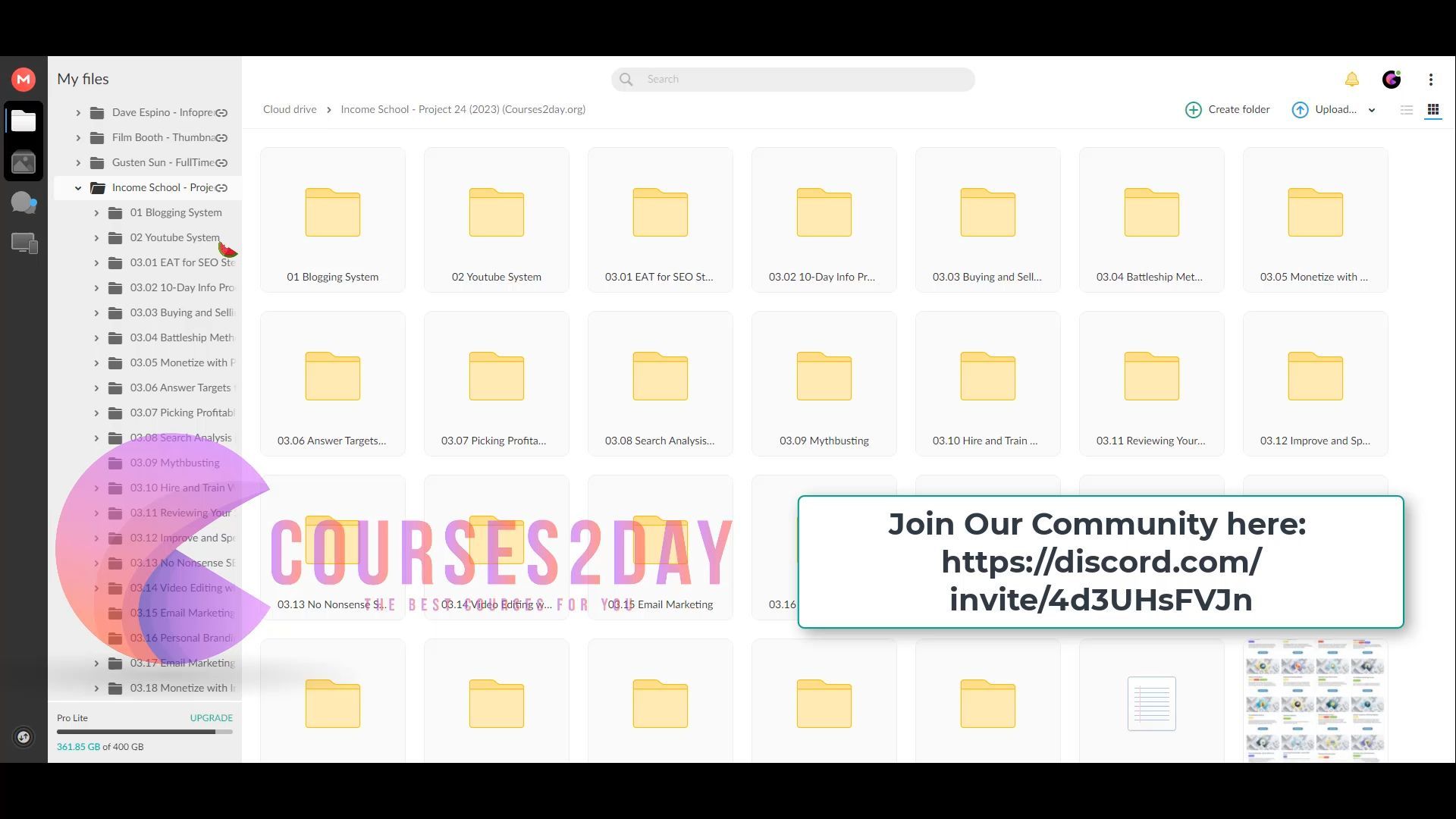
Task: Open the Chat bubbles sidebar icon
Action: [x=24, y=202]
